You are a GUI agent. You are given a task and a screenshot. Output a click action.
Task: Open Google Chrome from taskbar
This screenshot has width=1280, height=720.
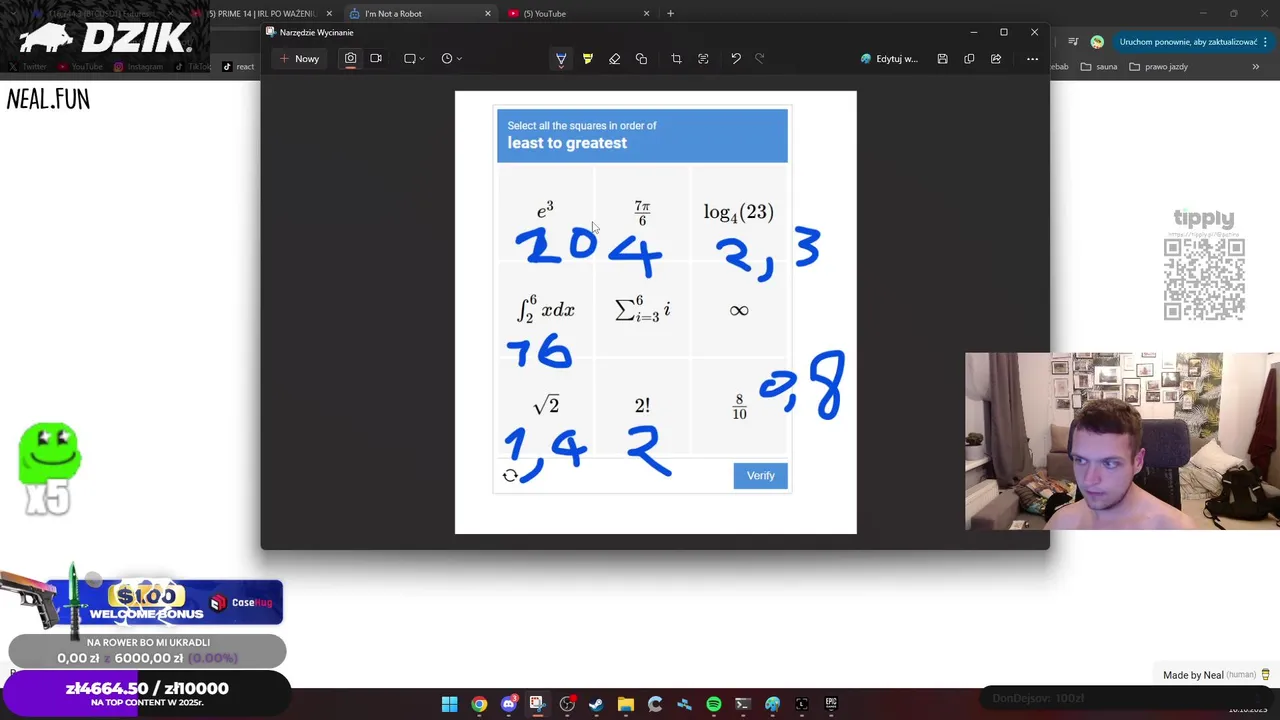point(479,704)
